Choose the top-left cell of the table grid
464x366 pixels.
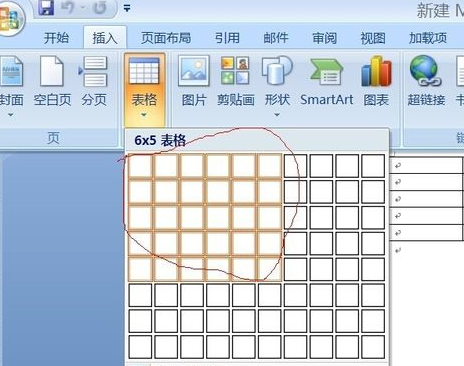coord(140,166)
